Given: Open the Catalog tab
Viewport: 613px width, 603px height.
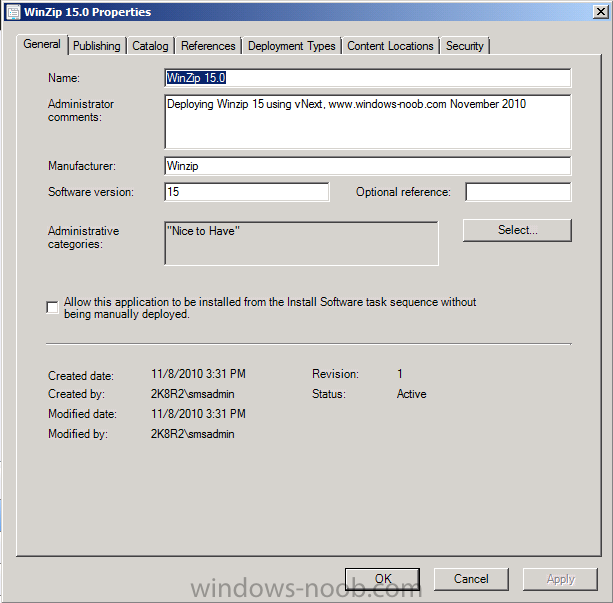Looking at the screenshot, I should tap(150, 46).
